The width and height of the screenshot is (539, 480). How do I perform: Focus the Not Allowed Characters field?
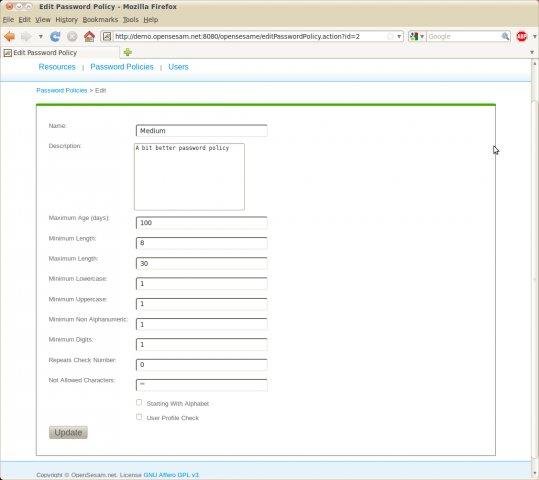tap(201, 385)
